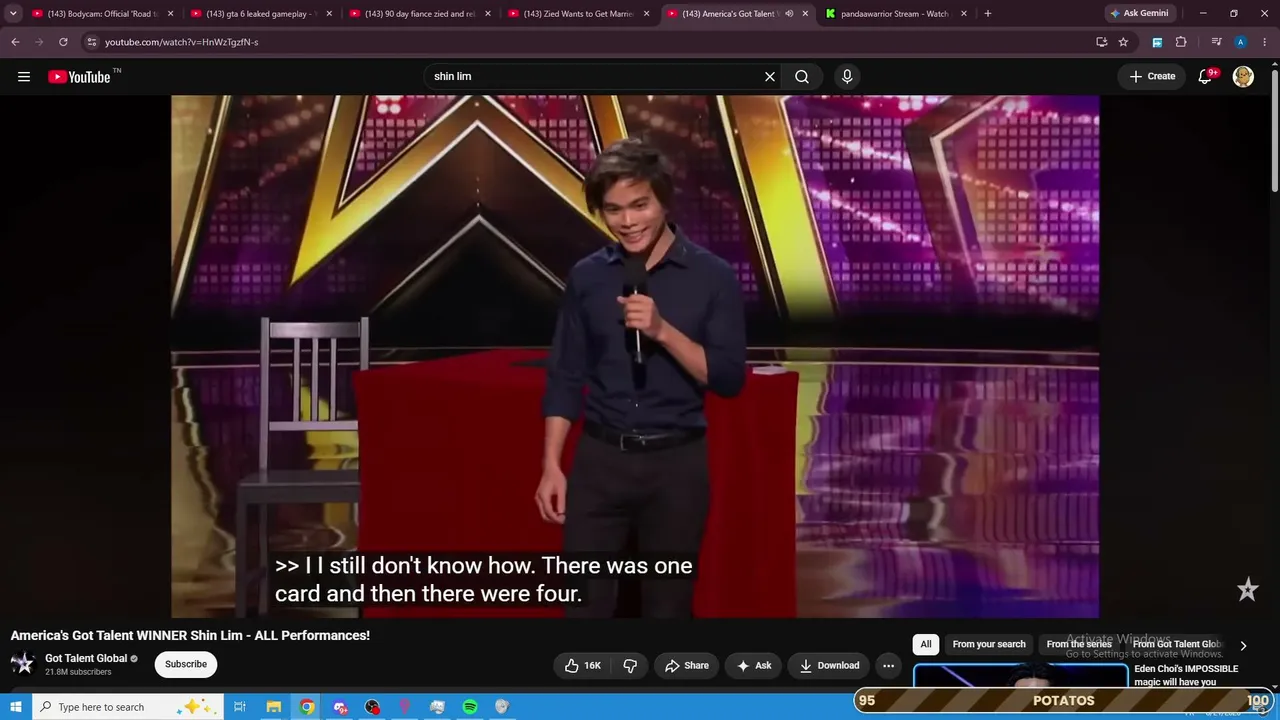Open more actions ellipsis below video

click(888, 666)
